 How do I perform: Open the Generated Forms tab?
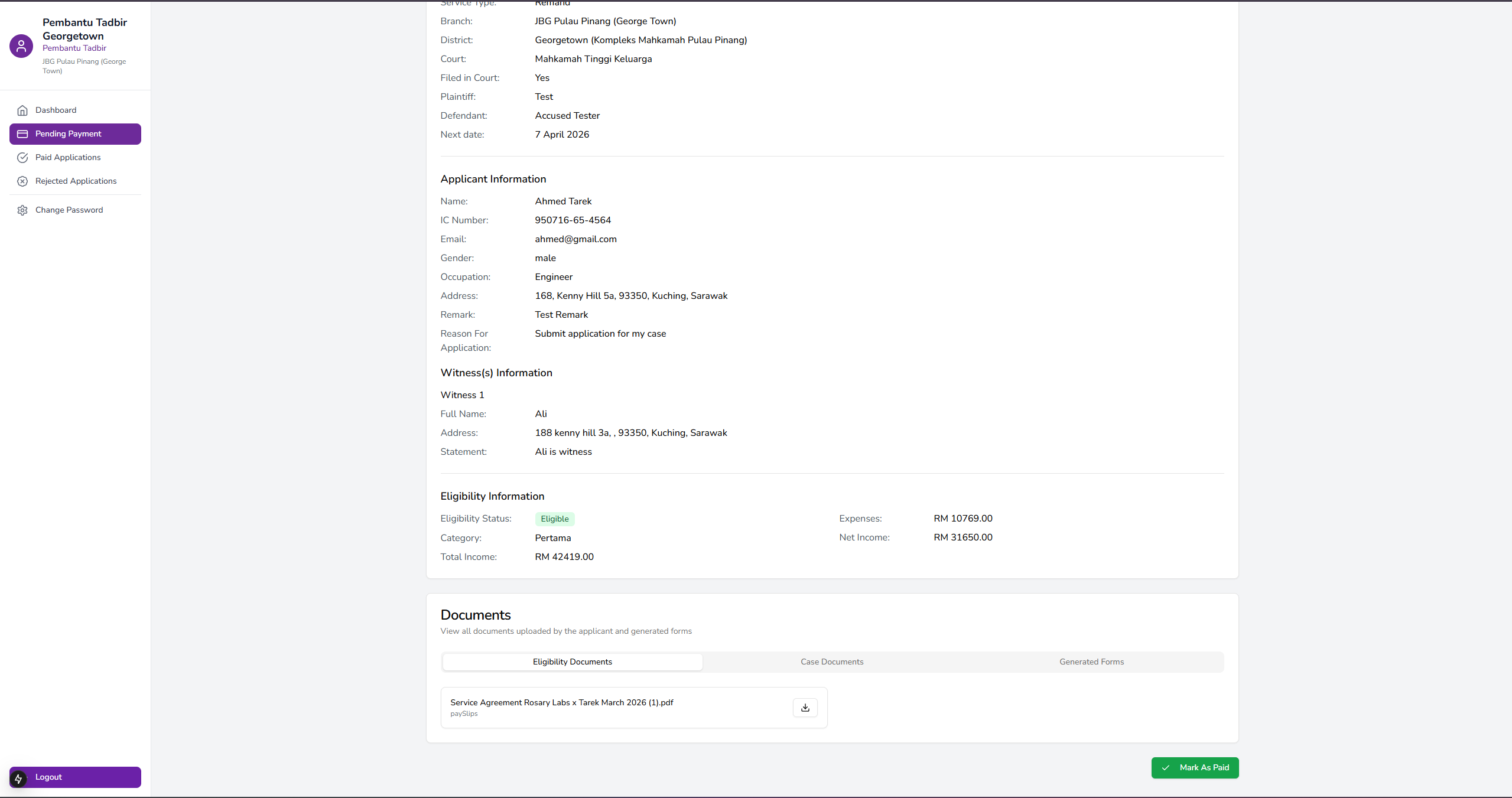click(x=1091, y=662)
